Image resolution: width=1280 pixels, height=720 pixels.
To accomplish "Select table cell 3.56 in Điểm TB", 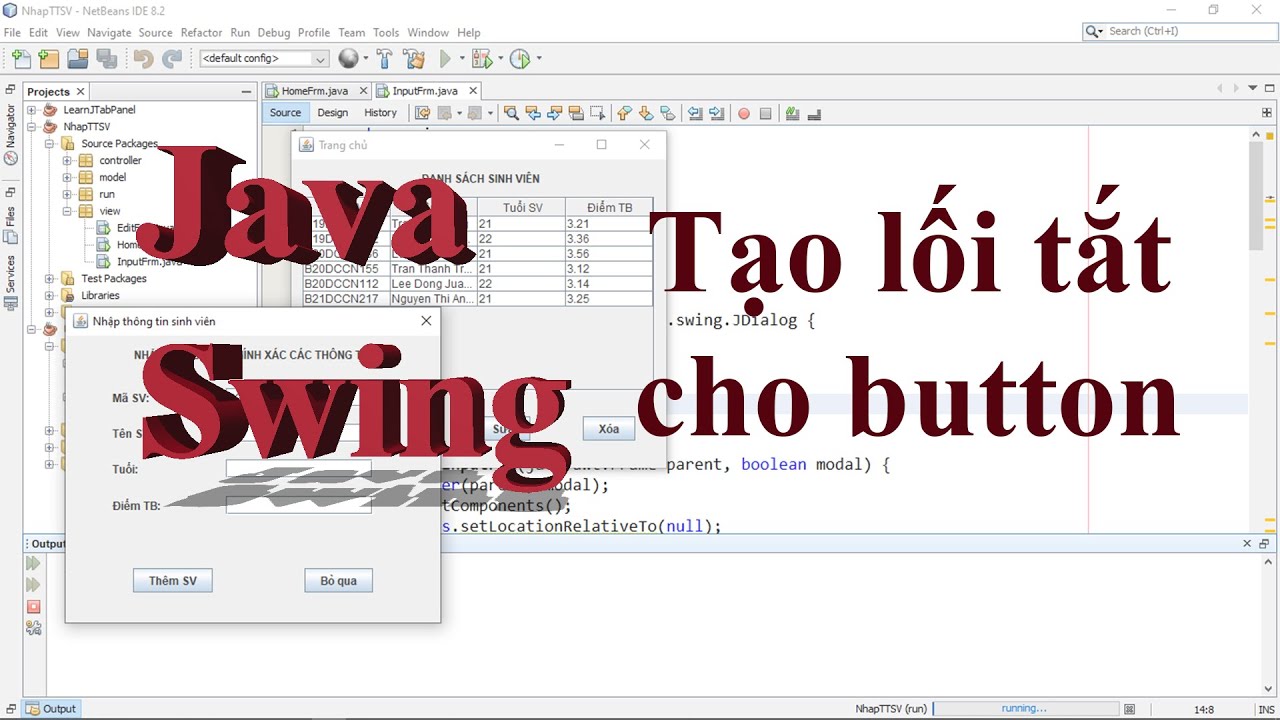I will click(608, 254).
